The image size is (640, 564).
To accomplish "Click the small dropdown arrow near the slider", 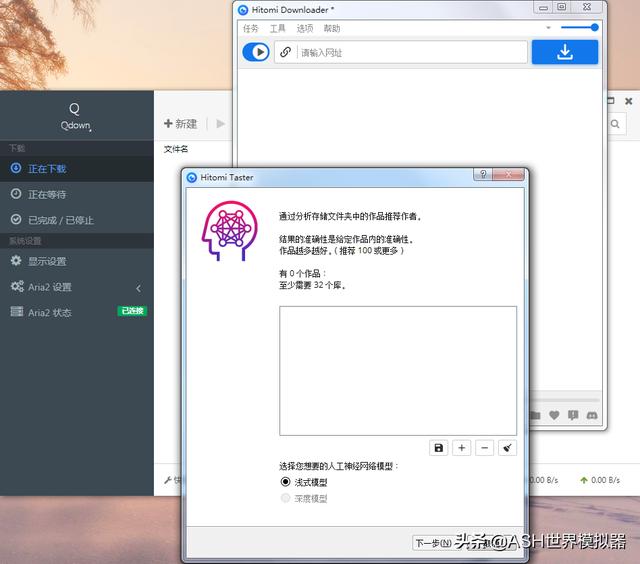I will point(549,28).
